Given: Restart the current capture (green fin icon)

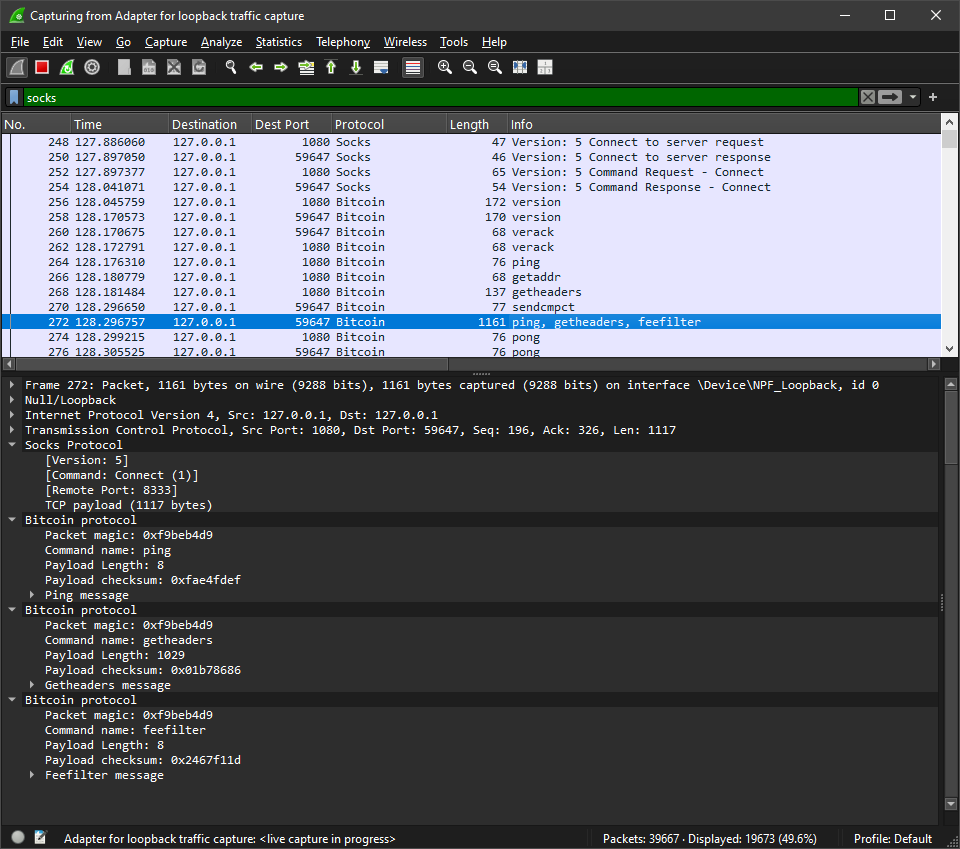Looking at the screenshot, I should click(x=67, y=67).
